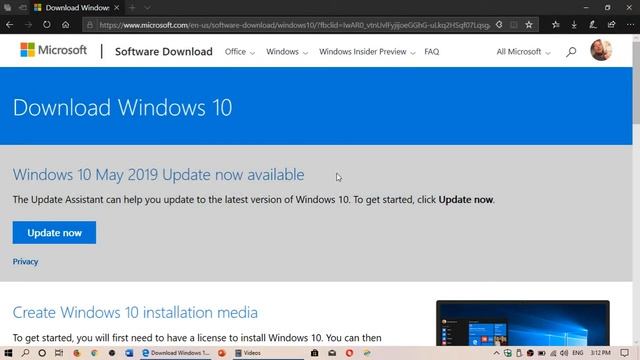
Task: Expand the All Microsoft menu
Action: tap(523, 52)
